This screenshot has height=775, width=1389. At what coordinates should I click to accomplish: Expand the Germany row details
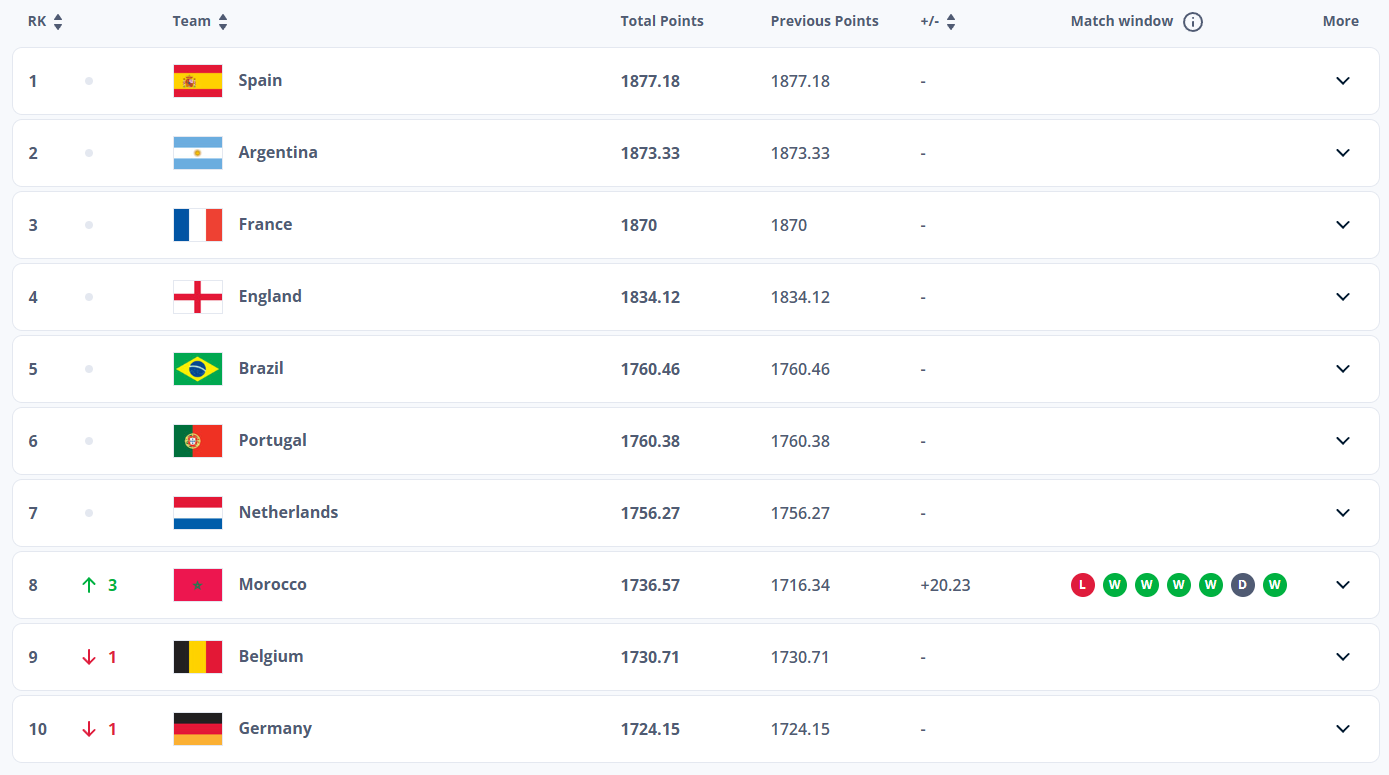pyautogui.click(x=1342, y=729)
